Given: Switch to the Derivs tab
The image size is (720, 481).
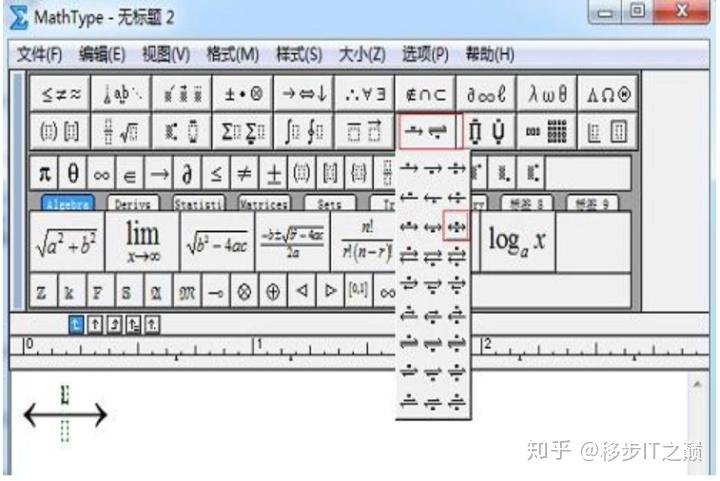Looking at the screenshot, I should (133, 203).
